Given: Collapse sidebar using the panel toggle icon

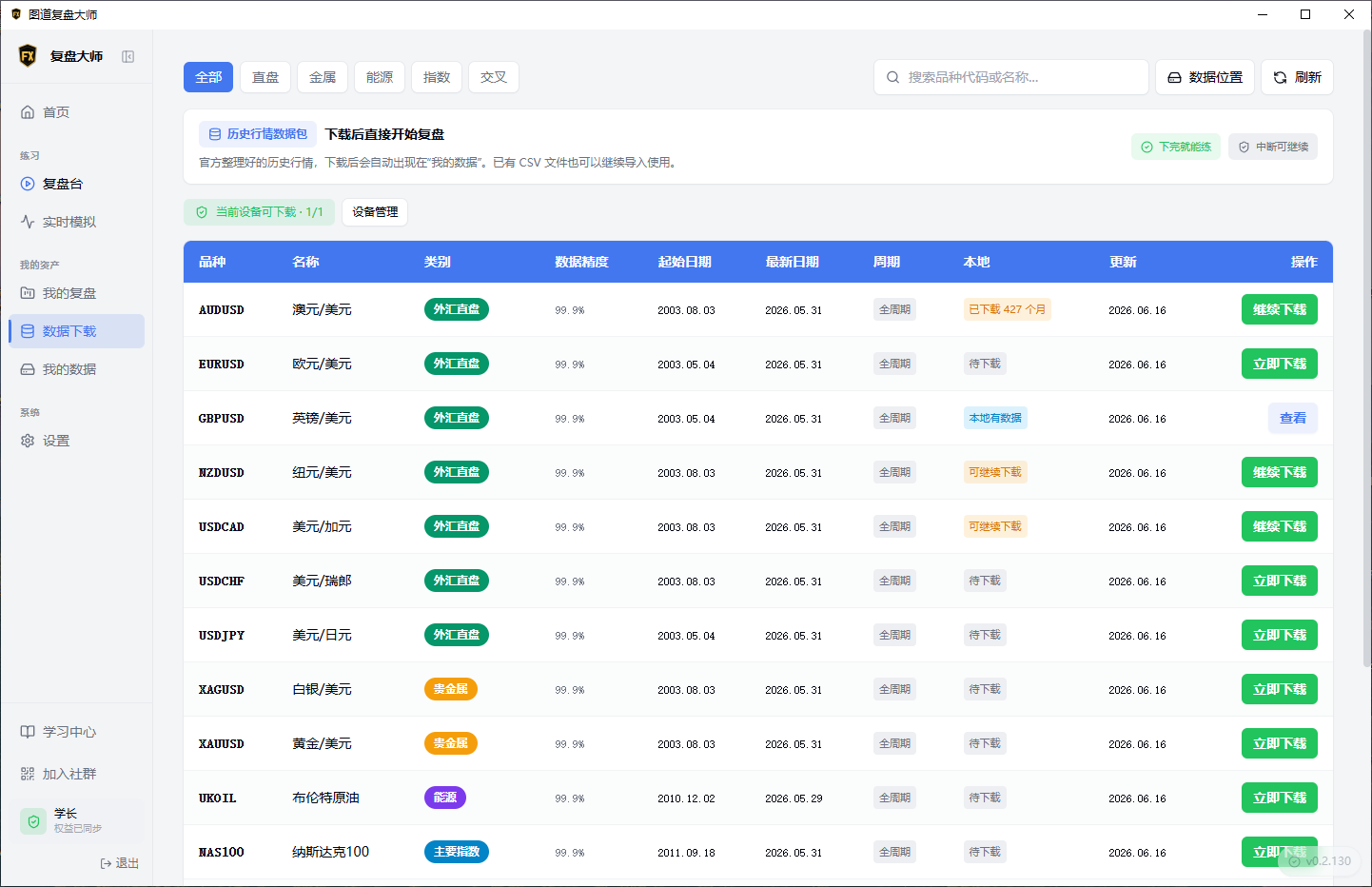Looking at the screenshot, I should [127, 57].
